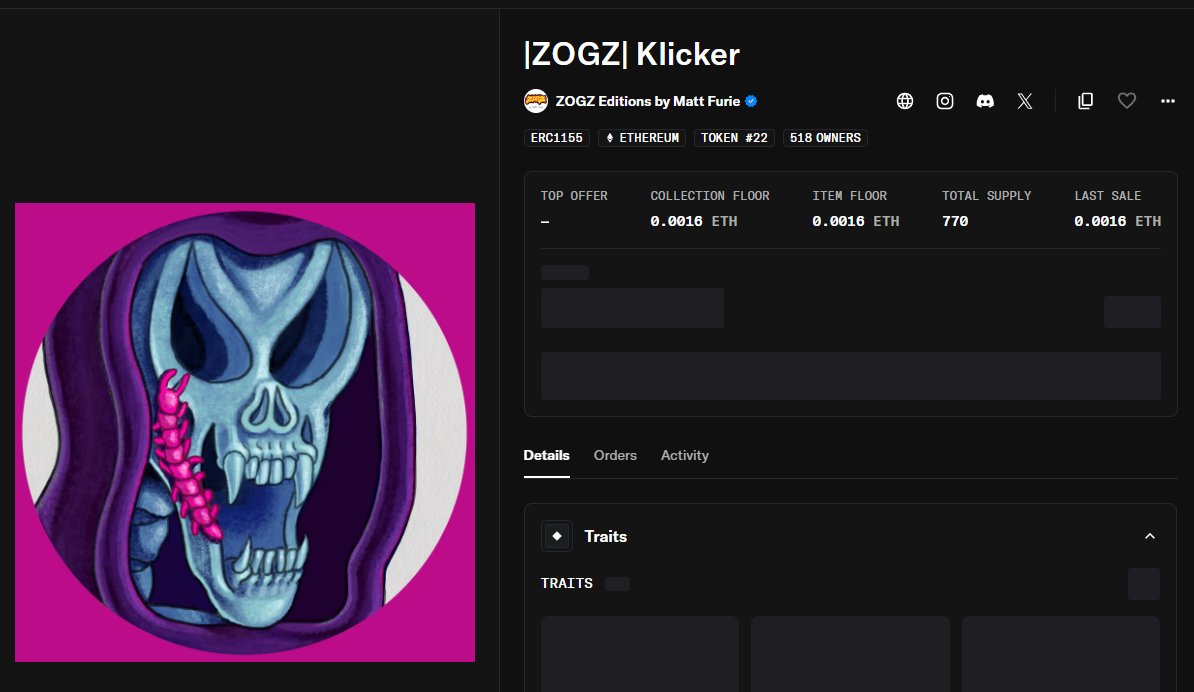Screen dimensions: 1194x692
Task: Open the collection website globe icon
Action: (905, 101)
